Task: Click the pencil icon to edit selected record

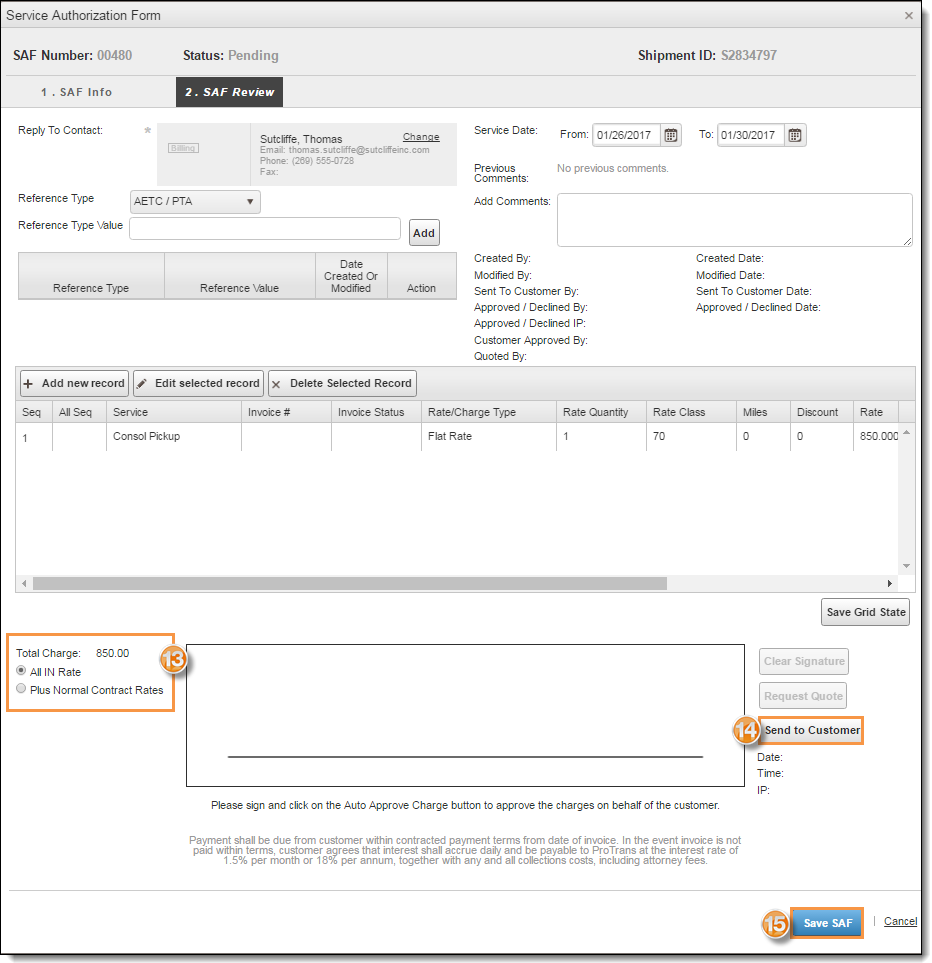Action: [143, 383]
